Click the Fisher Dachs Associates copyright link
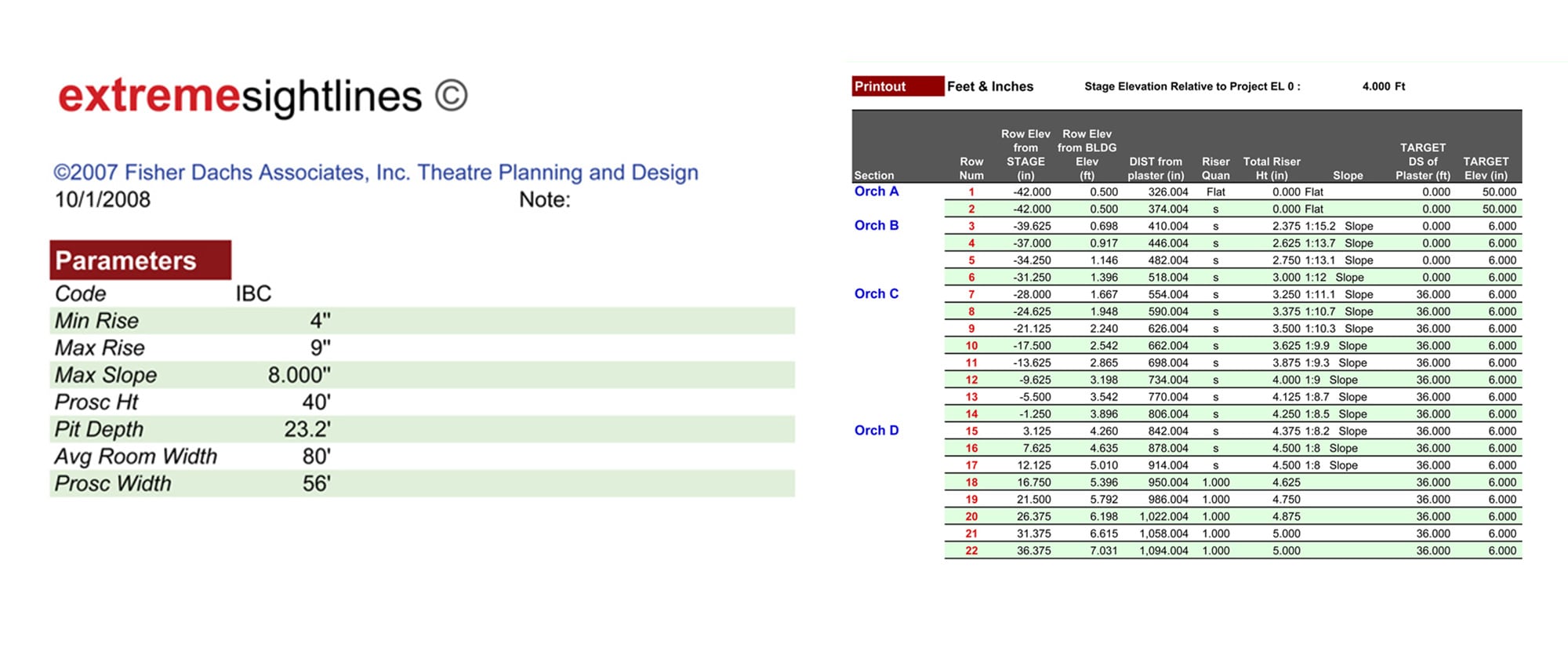 click(376, 173)
